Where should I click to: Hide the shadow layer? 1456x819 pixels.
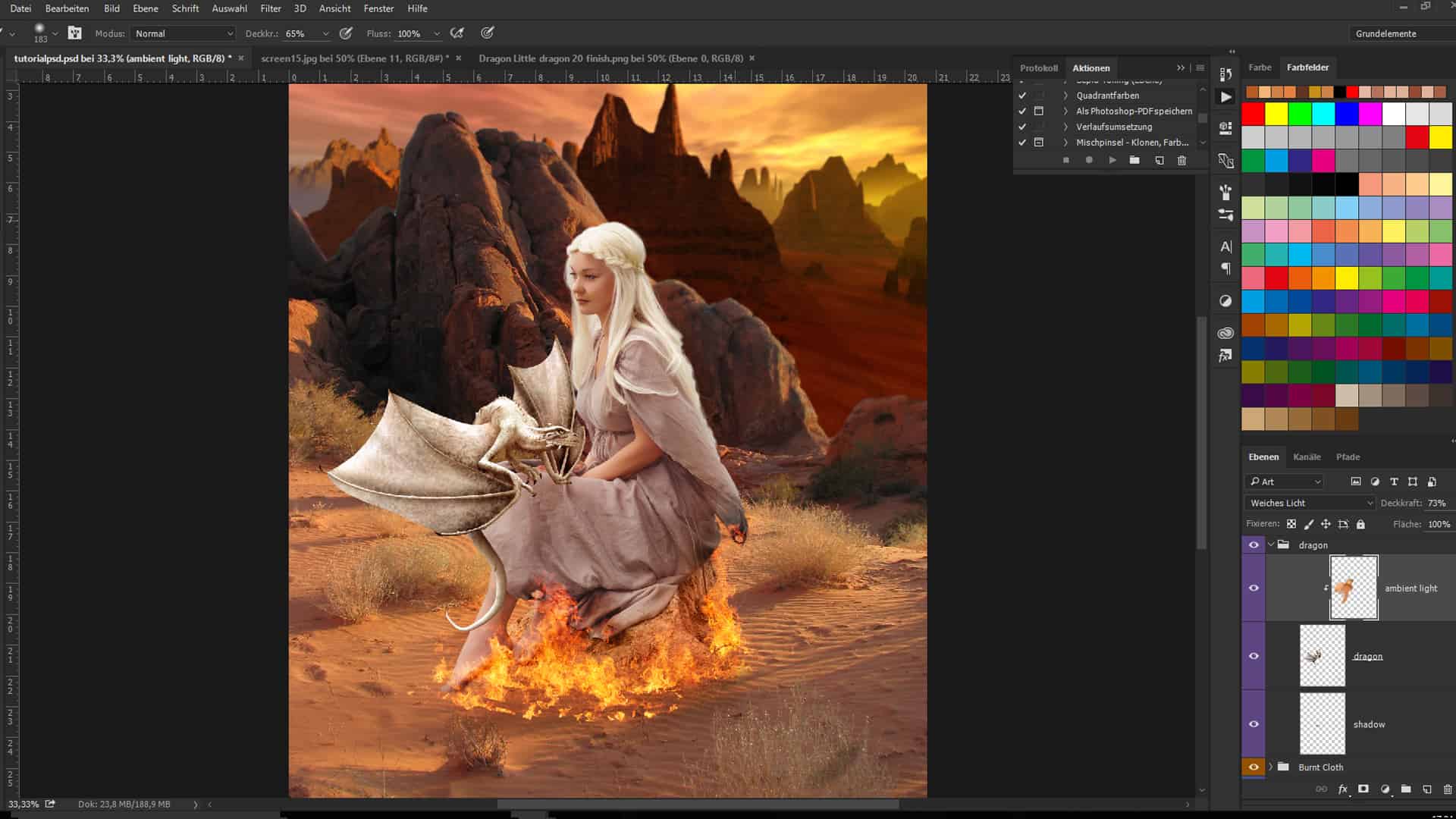coord(1254,724)
